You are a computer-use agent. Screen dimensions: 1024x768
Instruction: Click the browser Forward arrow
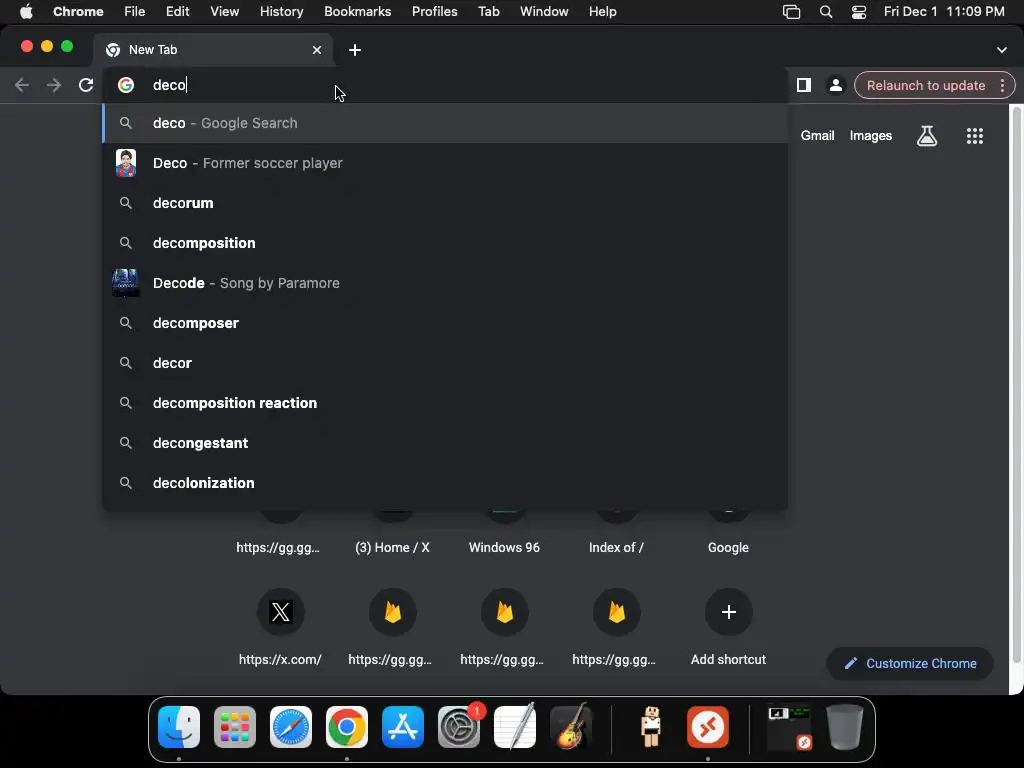pos(54,85)
